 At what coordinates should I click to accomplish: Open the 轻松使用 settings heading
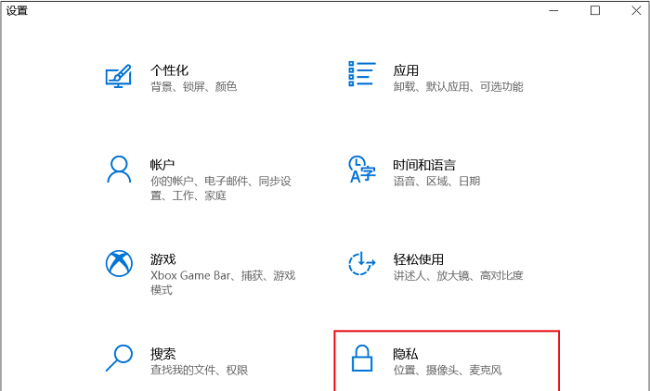[418, 259]
